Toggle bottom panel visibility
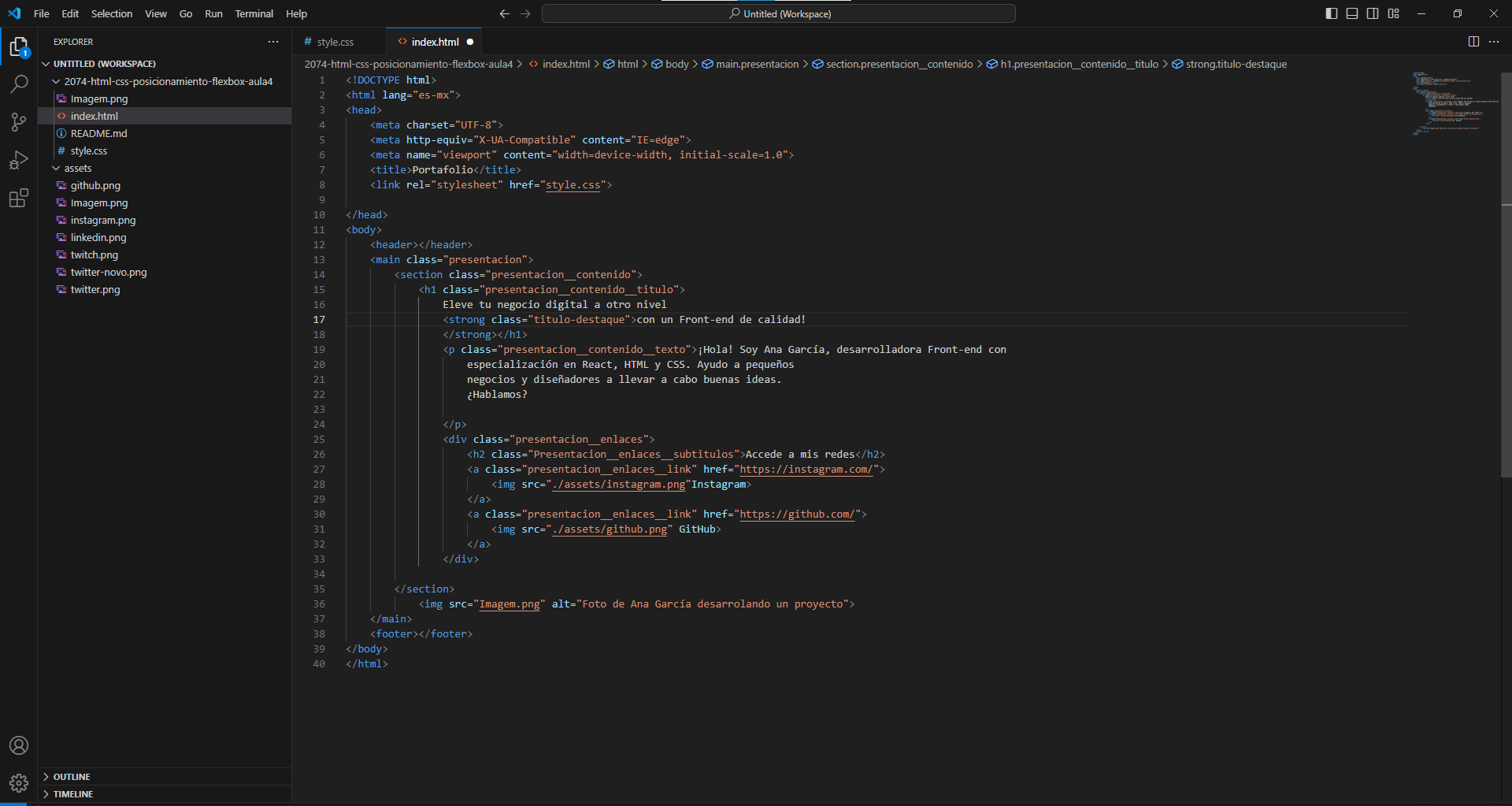The width and height of the screenshot is (1512, 806). 1352,13
